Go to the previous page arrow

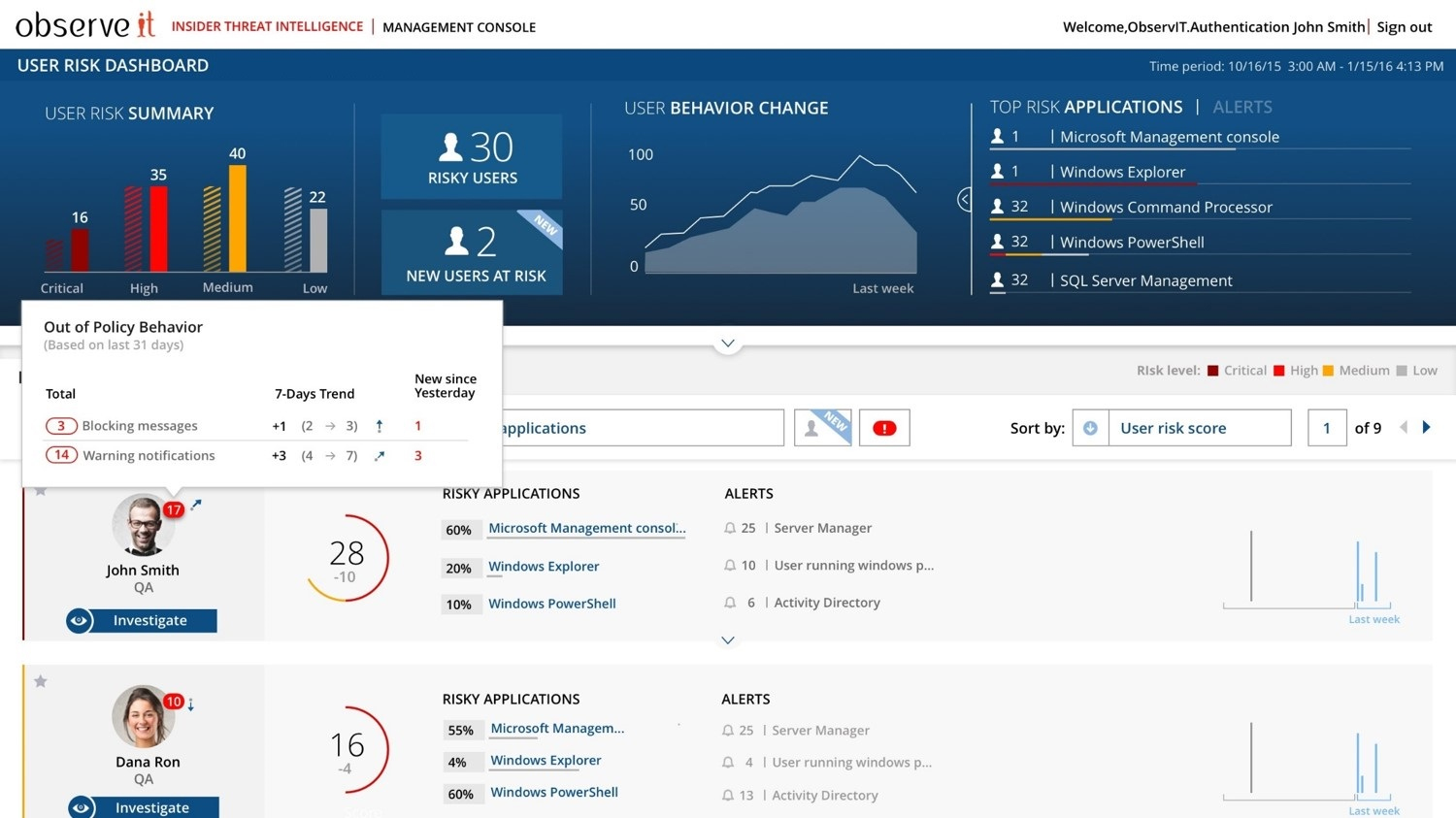pos(1403,427)
